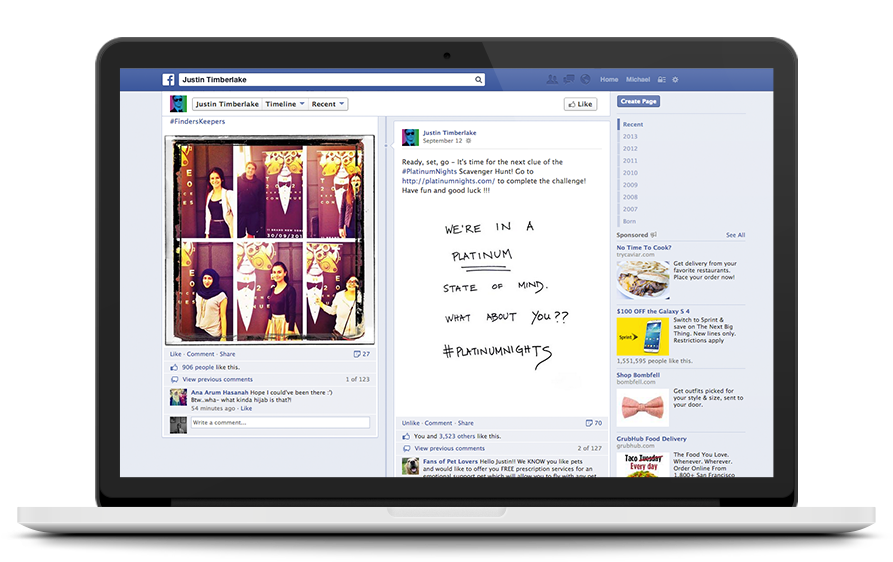This screenshot has width=893, height=562.
Task: Open $100 OFF the Galaxy S 4 ad
Action: 653,311
